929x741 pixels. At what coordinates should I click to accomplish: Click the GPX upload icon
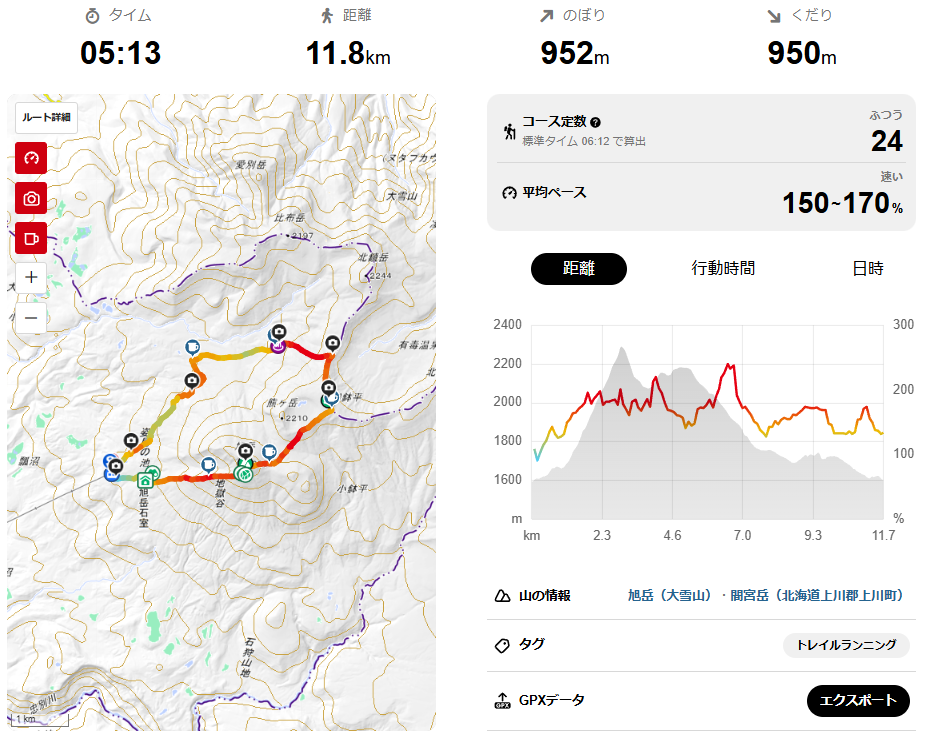click(x=502, y=701)
